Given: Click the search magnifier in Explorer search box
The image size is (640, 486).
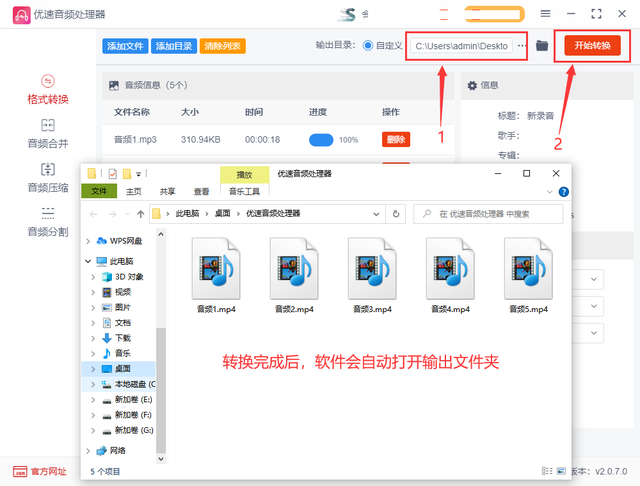Looking at the screenshot, I should (427, 213).
